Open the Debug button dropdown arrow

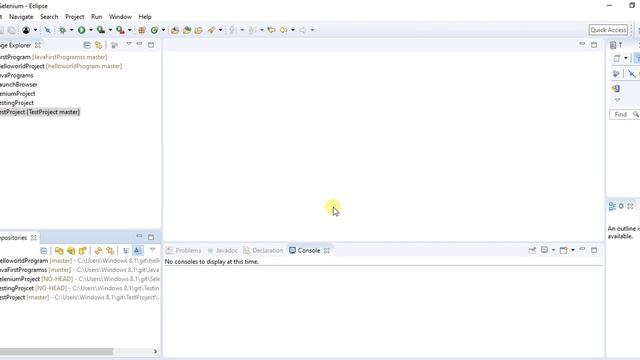[x=71, y=30]
